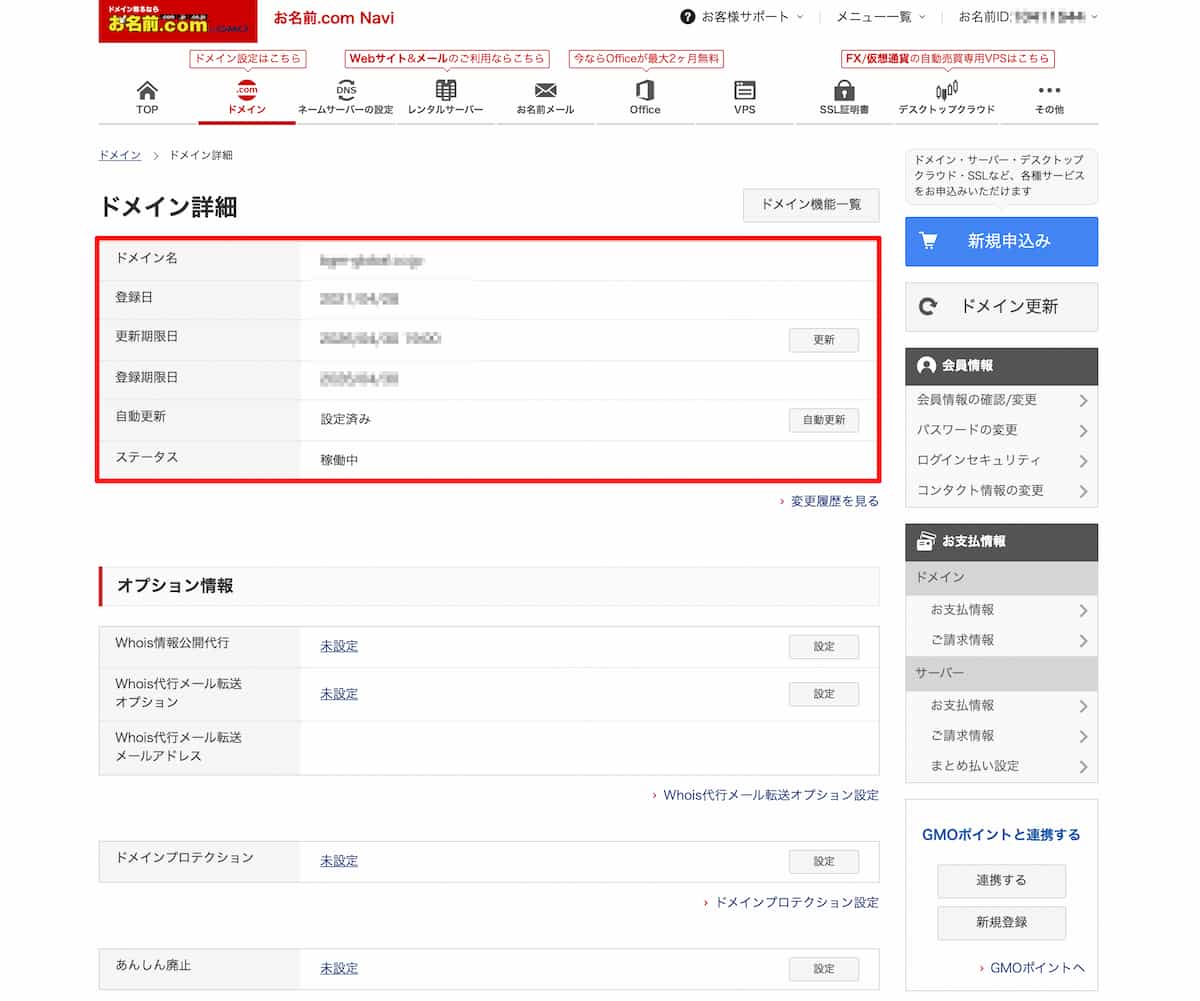Open the 変更履歴を見る link
This screenshot has height=1001, width=1200.
point(834,501)
